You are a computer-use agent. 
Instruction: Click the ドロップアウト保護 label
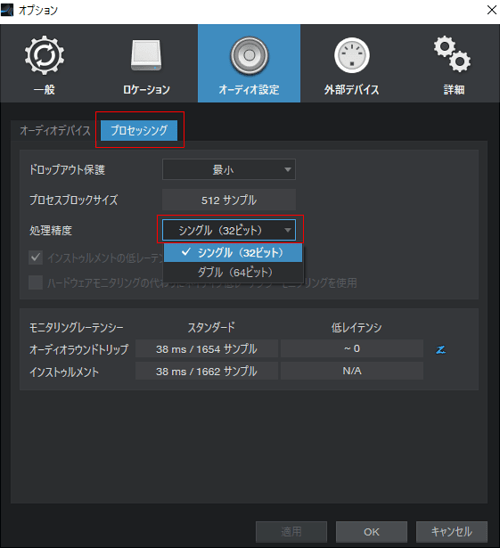(67, 170)
